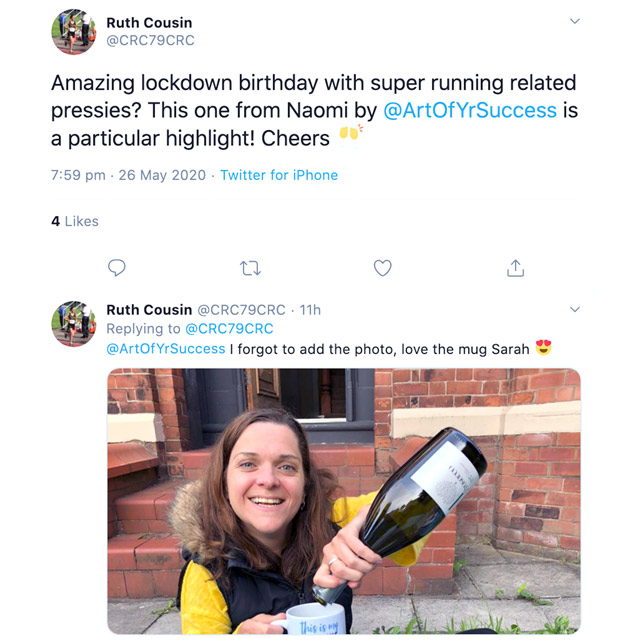Open the reply tweet's chevron menu

pos(574,309)
